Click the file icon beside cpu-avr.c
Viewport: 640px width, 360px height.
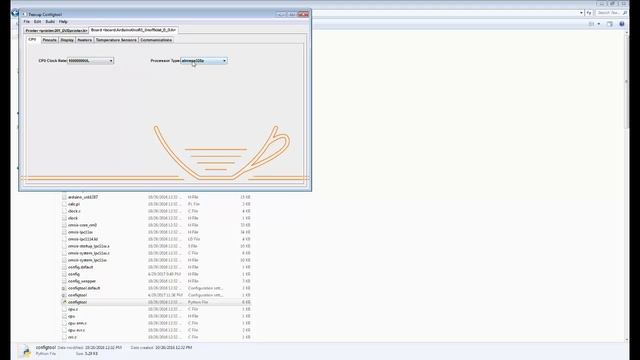click(x=64, y=330)
